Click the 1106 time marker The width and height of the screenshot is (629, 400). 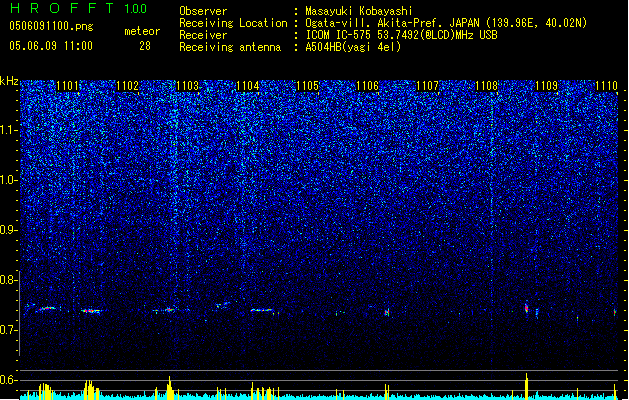pyautogui.click(x=367, y=86)
